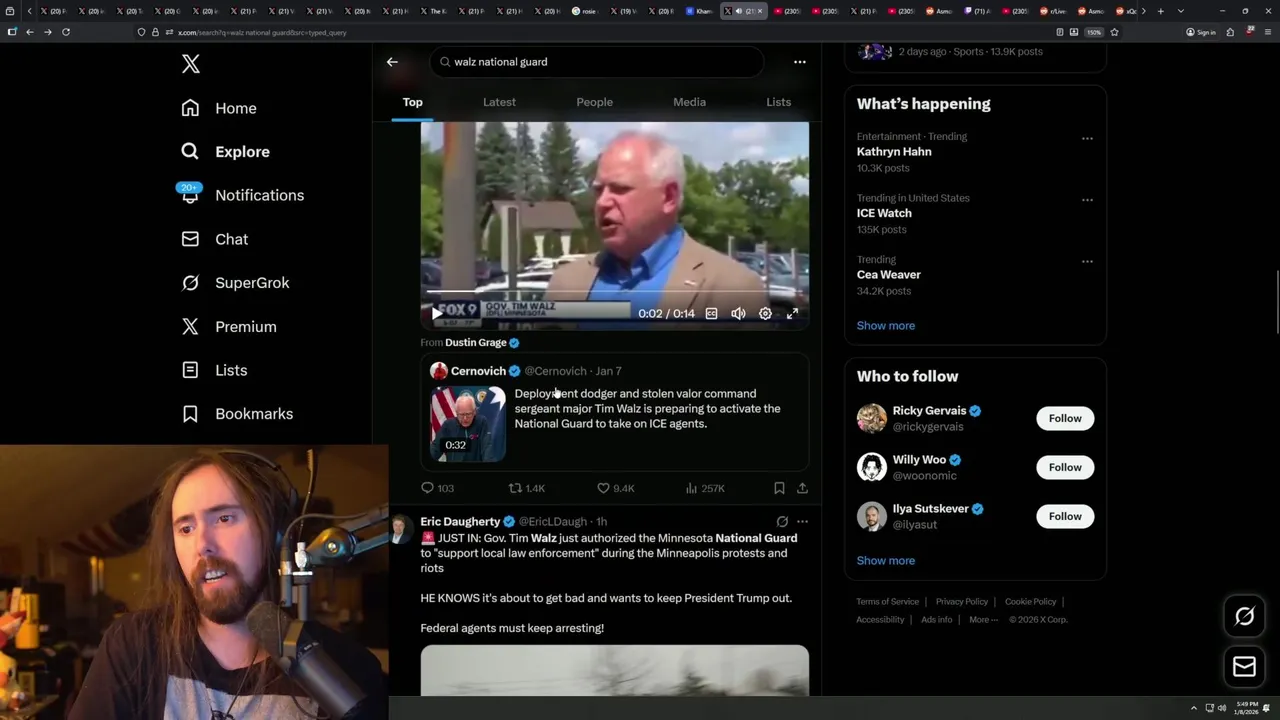Open Ricky Gervais profile avatar

point(872,418)
